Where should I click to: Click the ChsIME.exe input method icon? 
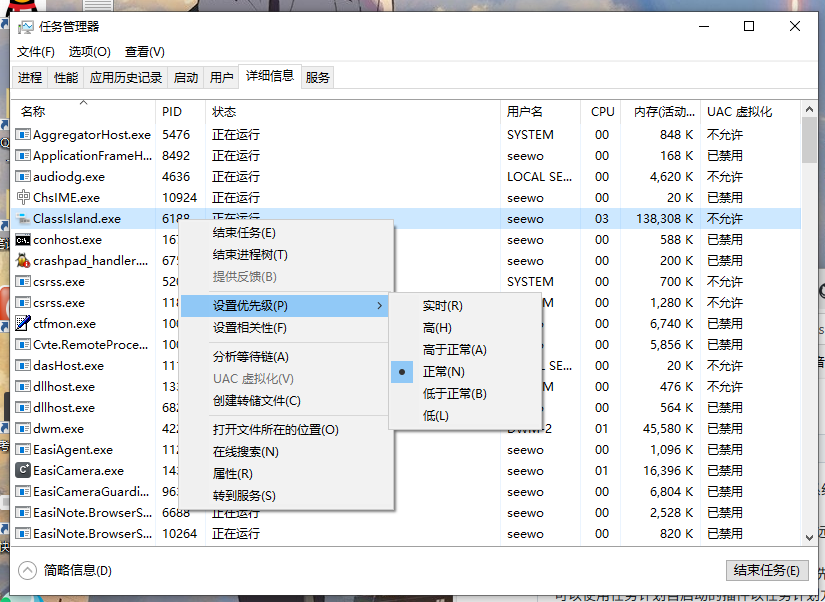tap(23, 197)
